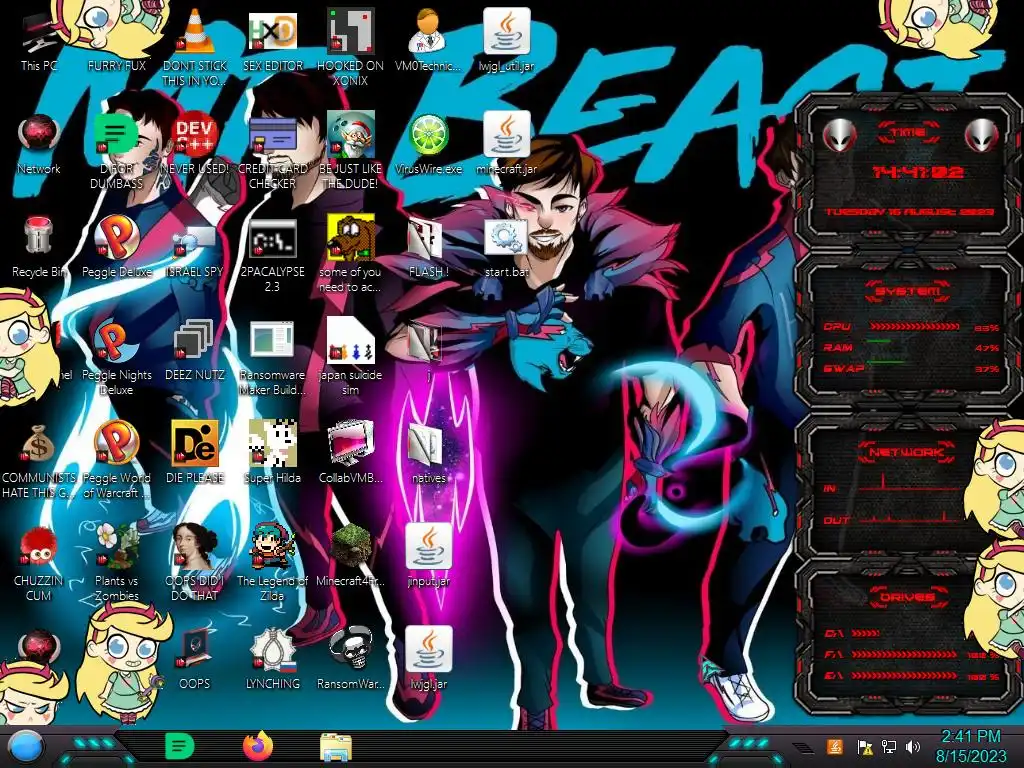Open the Super Hilda icon
Image resolution: width=1024 pixels, height=768 pixels.
272,444
